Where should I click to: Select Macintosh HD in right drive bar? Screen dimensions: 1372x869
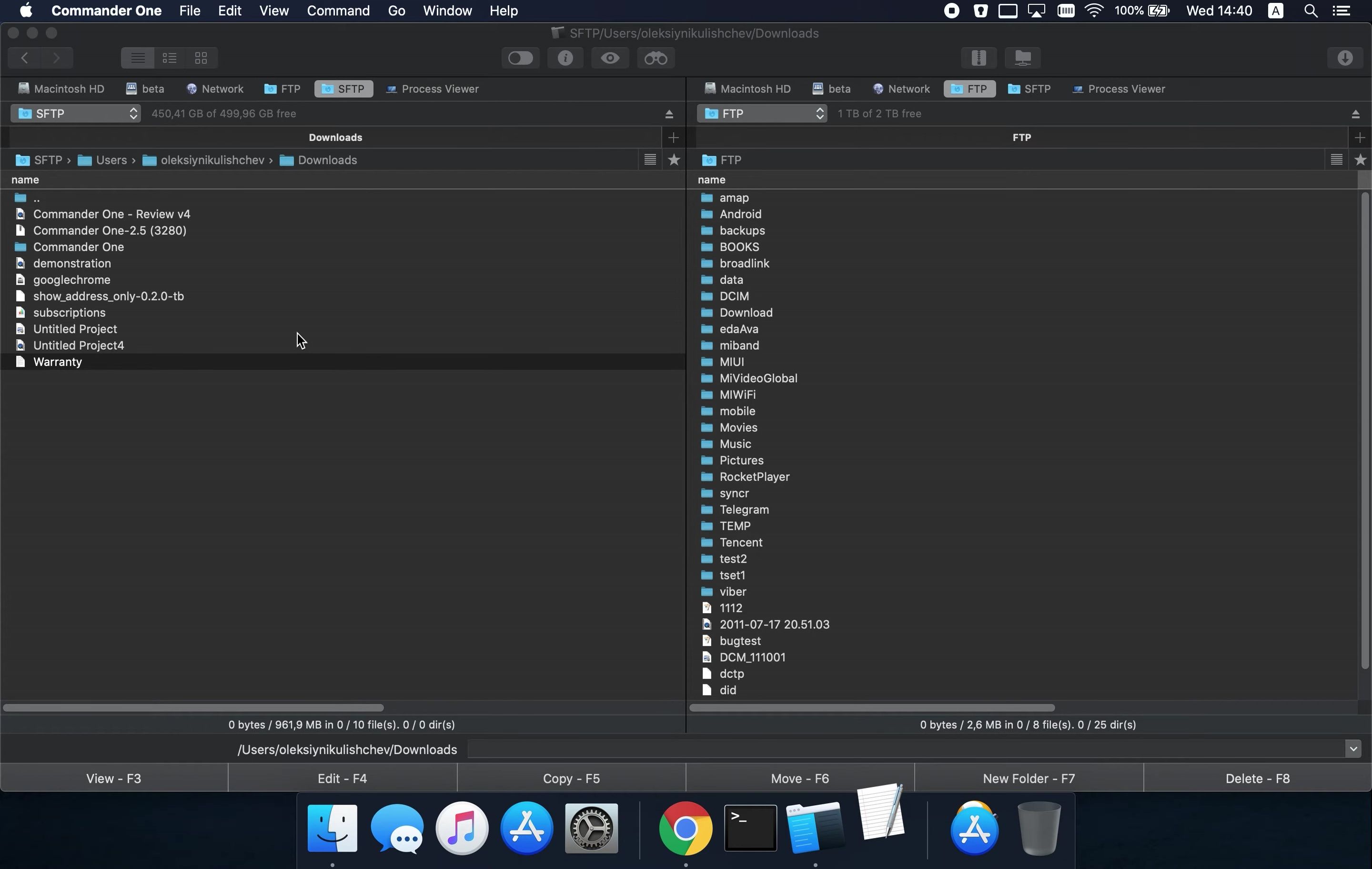(x=747, y=89)
